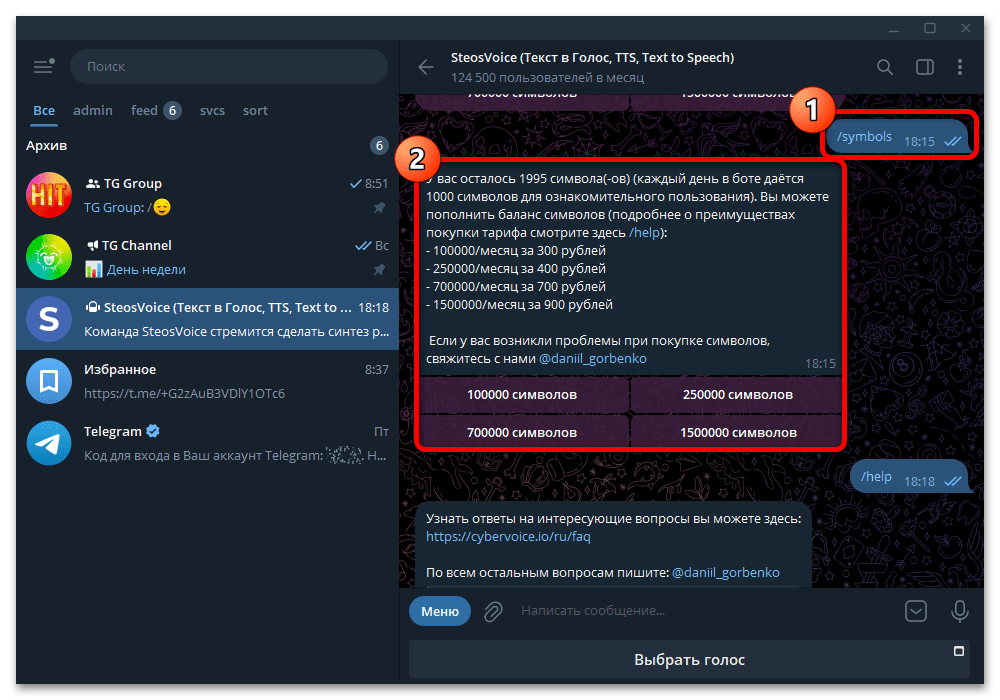
Task: Click the pin icon on TG Group
Action: coord(379,207)
